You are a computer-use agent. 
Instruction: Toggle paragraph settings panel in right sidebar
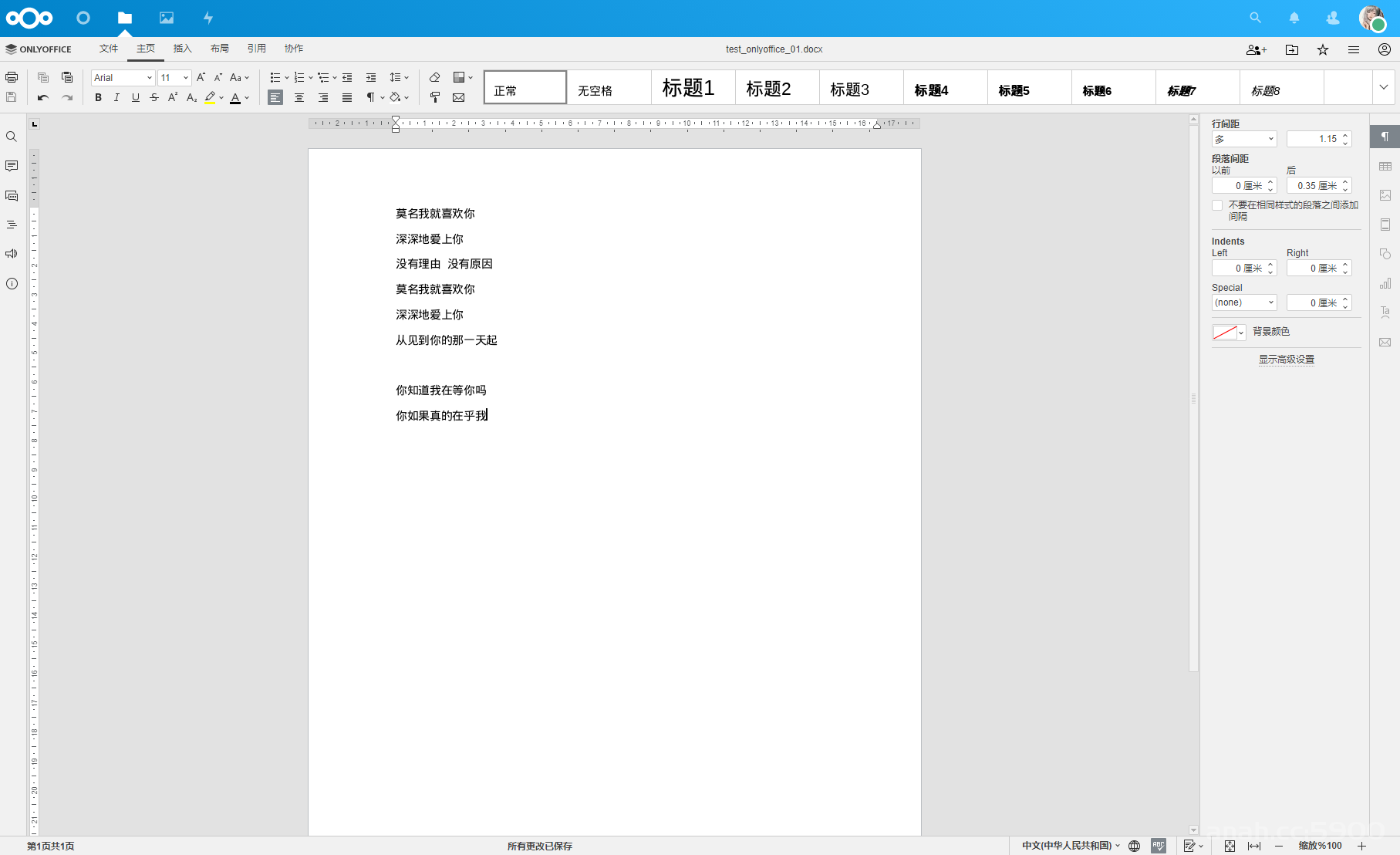1385,137
